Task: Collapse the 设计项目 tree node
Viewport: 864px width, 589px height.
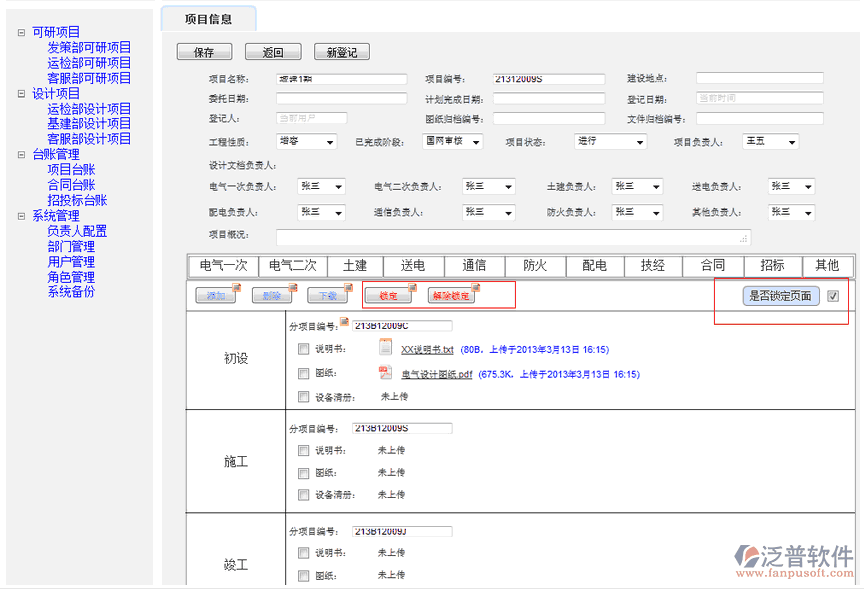Action: (x=21, y=94)
